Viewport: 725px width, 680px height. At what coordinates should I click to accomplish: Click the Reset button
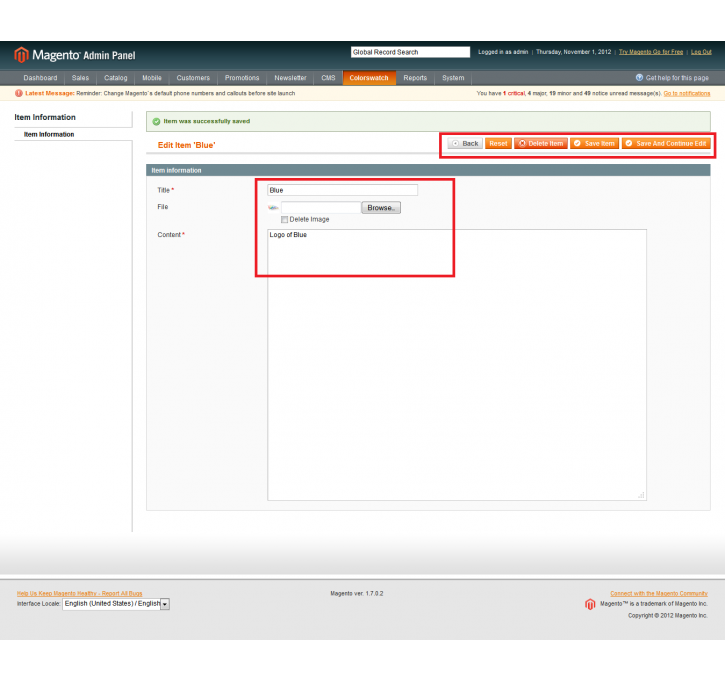(x=498, y=143)
